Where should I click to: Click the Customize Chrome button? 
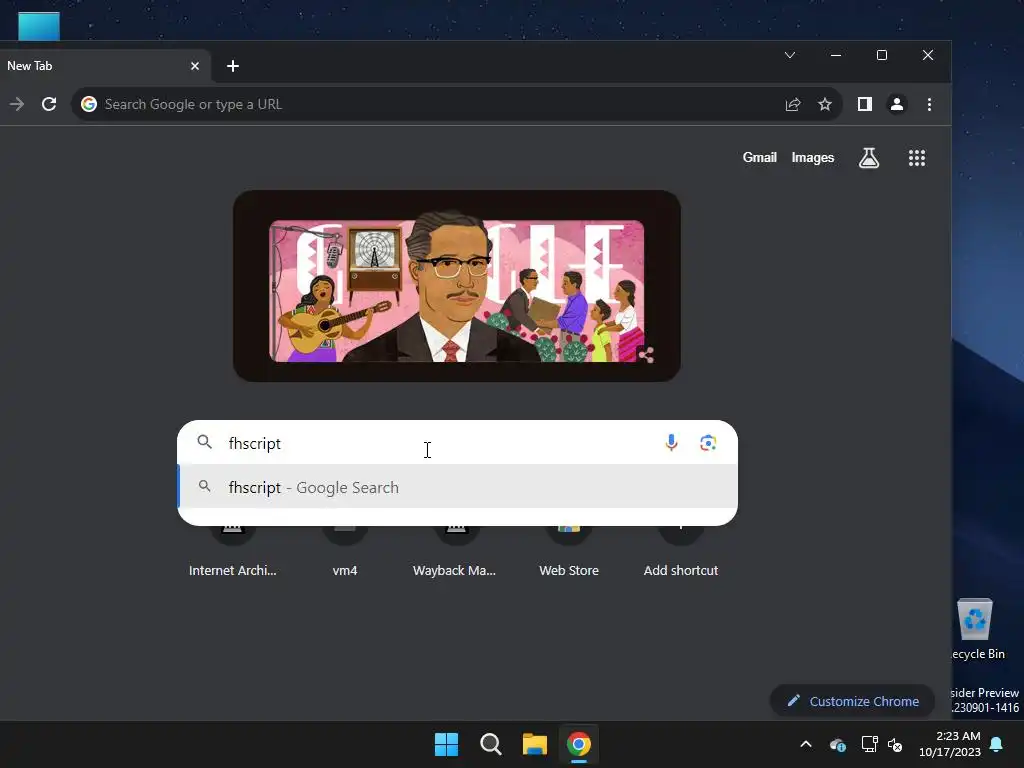pos(853,701)
